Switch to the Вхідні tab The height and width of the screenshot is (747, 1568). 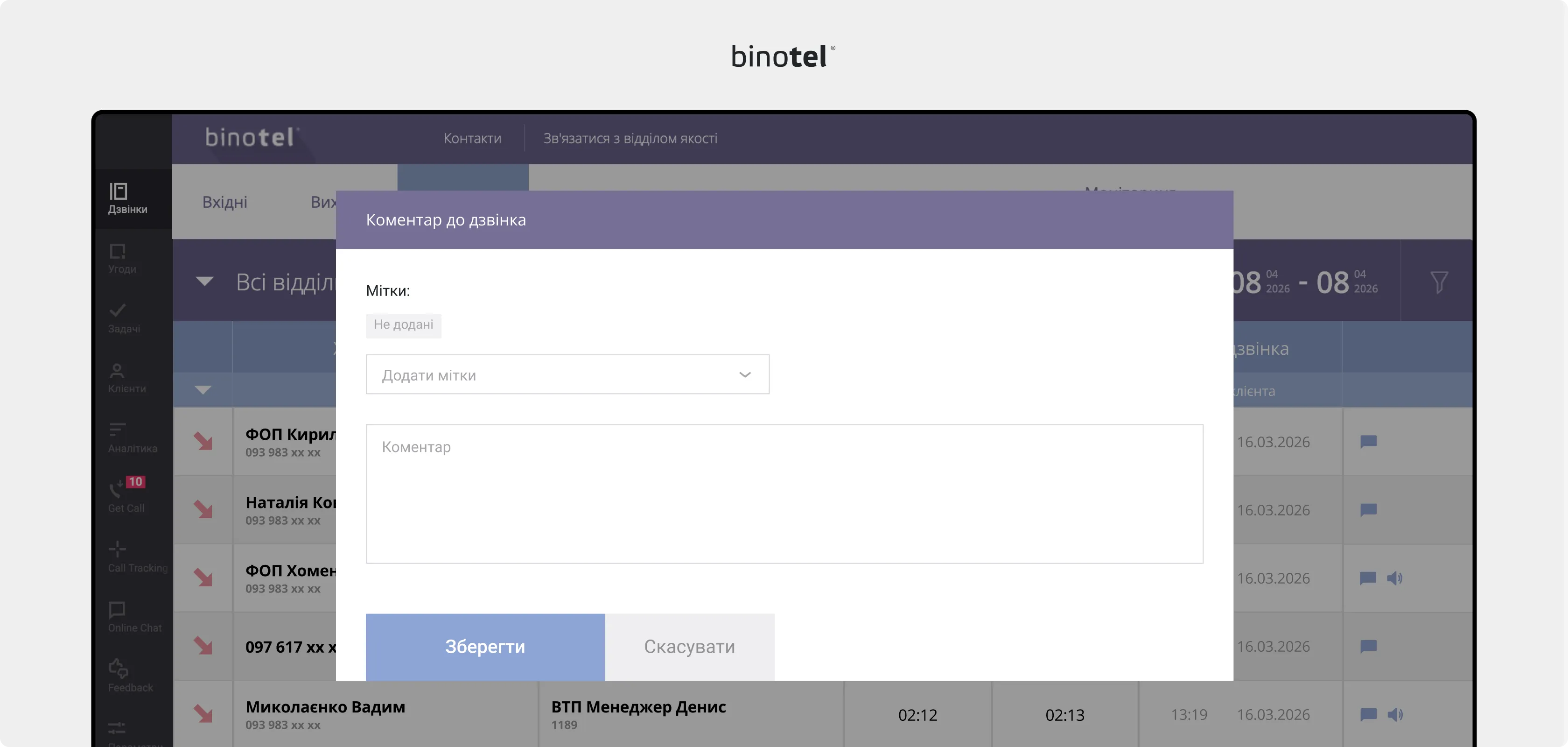(224, 202)
